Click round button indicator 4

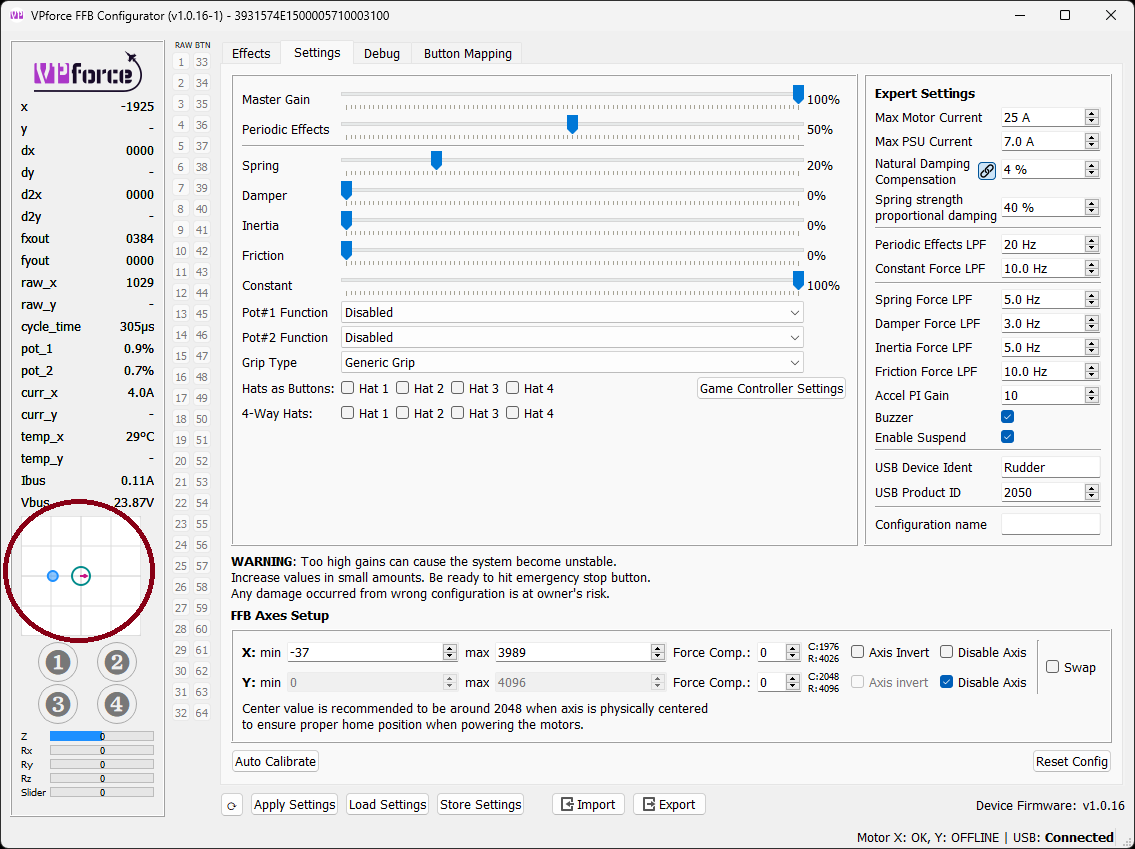[117, 704]
